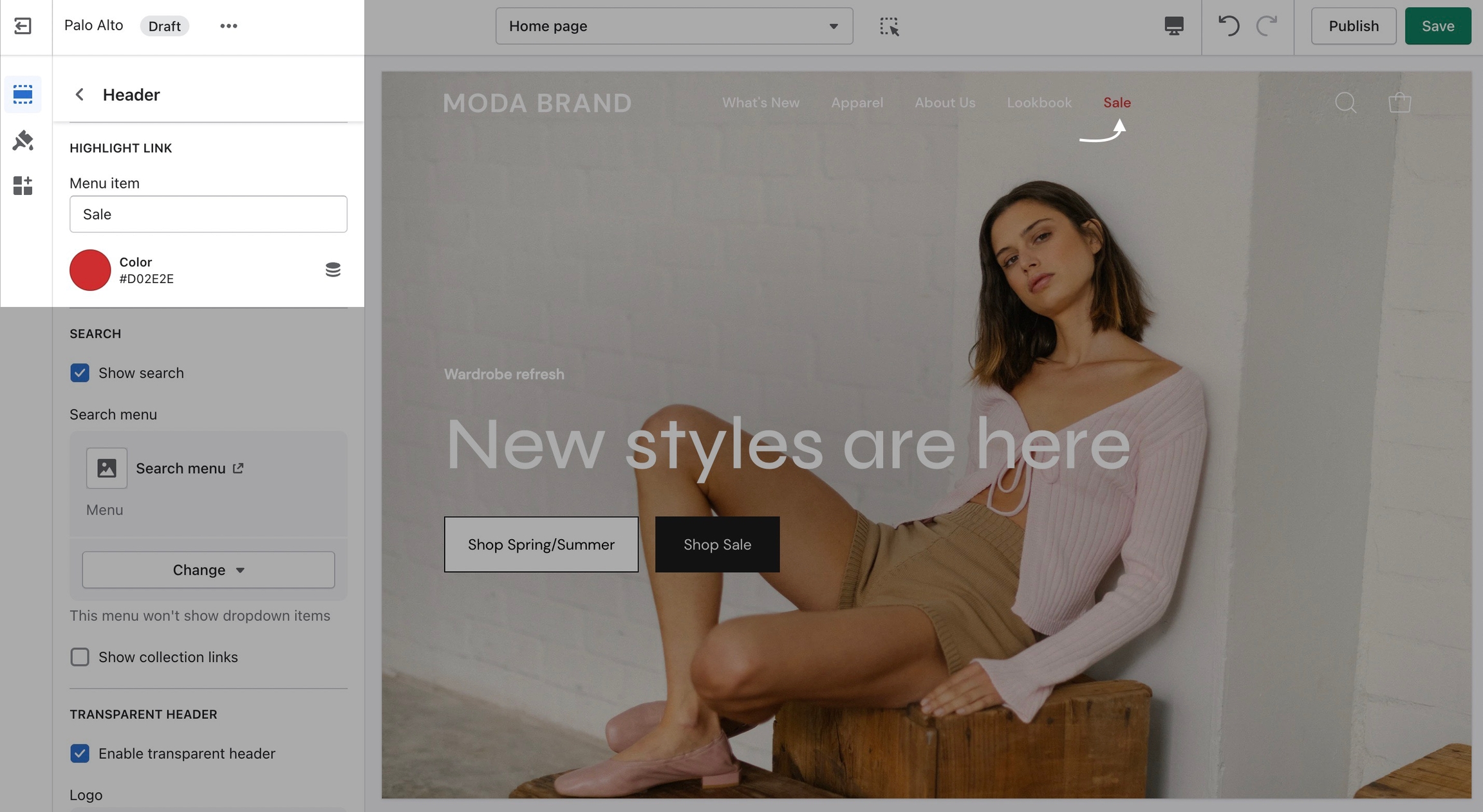The image size is (1483, 812).
Task: Expand the Change menu dropdown
Action: (208, 570)
